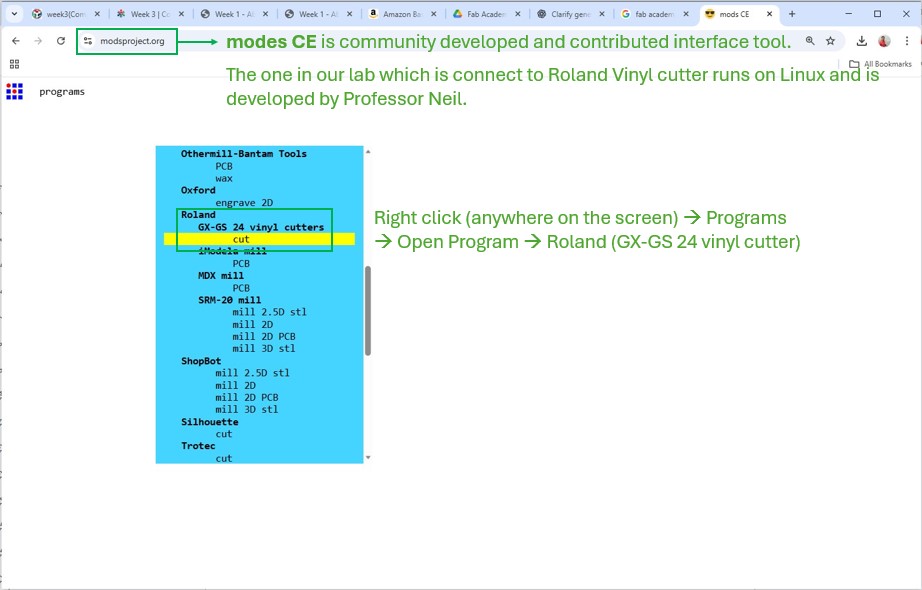Select mill 2D under ShopBot
This screenshot has width=922, height=590.
235,385
